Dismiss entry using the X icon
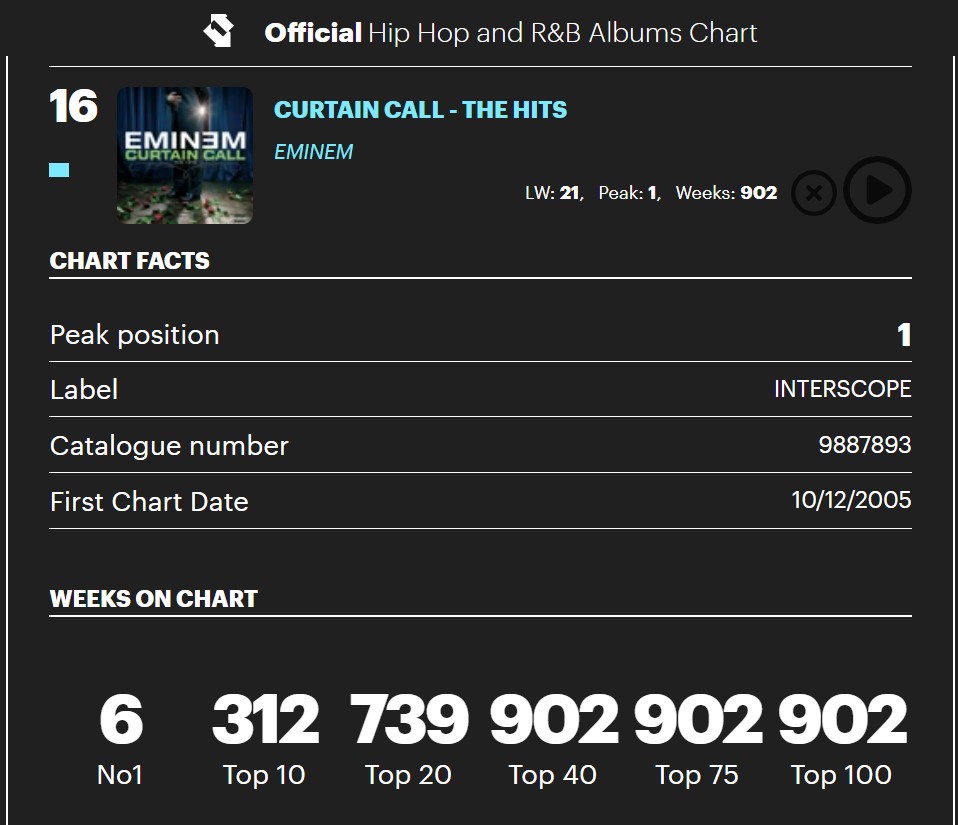This screenshot has width=958, height=825. [813, 191]
